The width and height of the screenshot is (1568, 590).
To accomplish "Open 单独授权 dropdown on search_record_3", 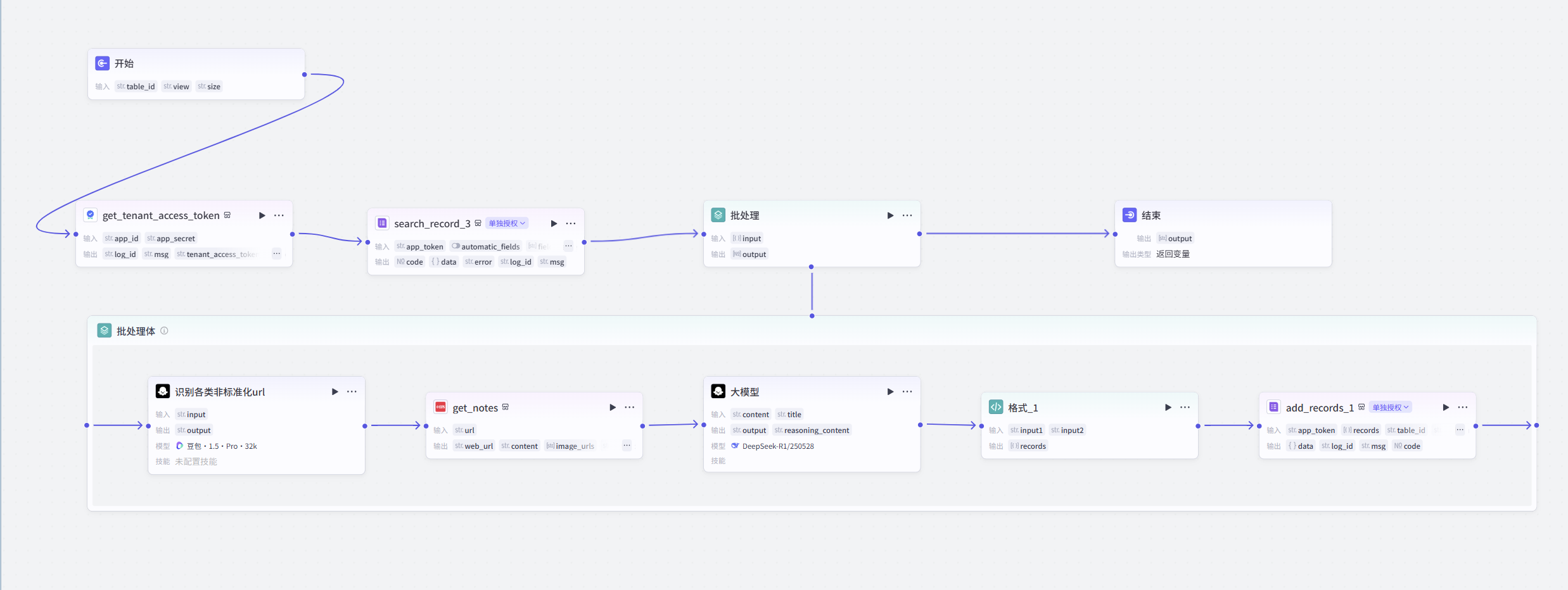I will (x=506, y=223).
